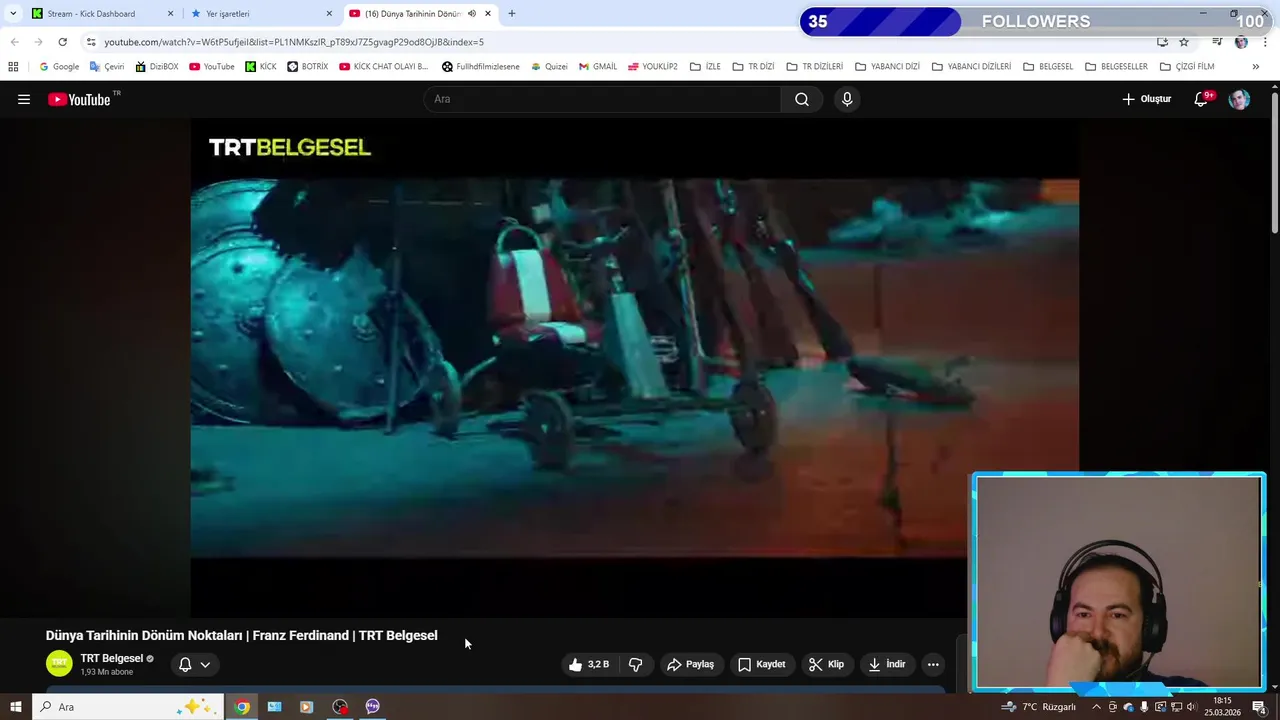The width and height of the screenshot is (1280, 720).
Task: Open TRT Belgesel channel name link
Action: [x=112, y=658]
